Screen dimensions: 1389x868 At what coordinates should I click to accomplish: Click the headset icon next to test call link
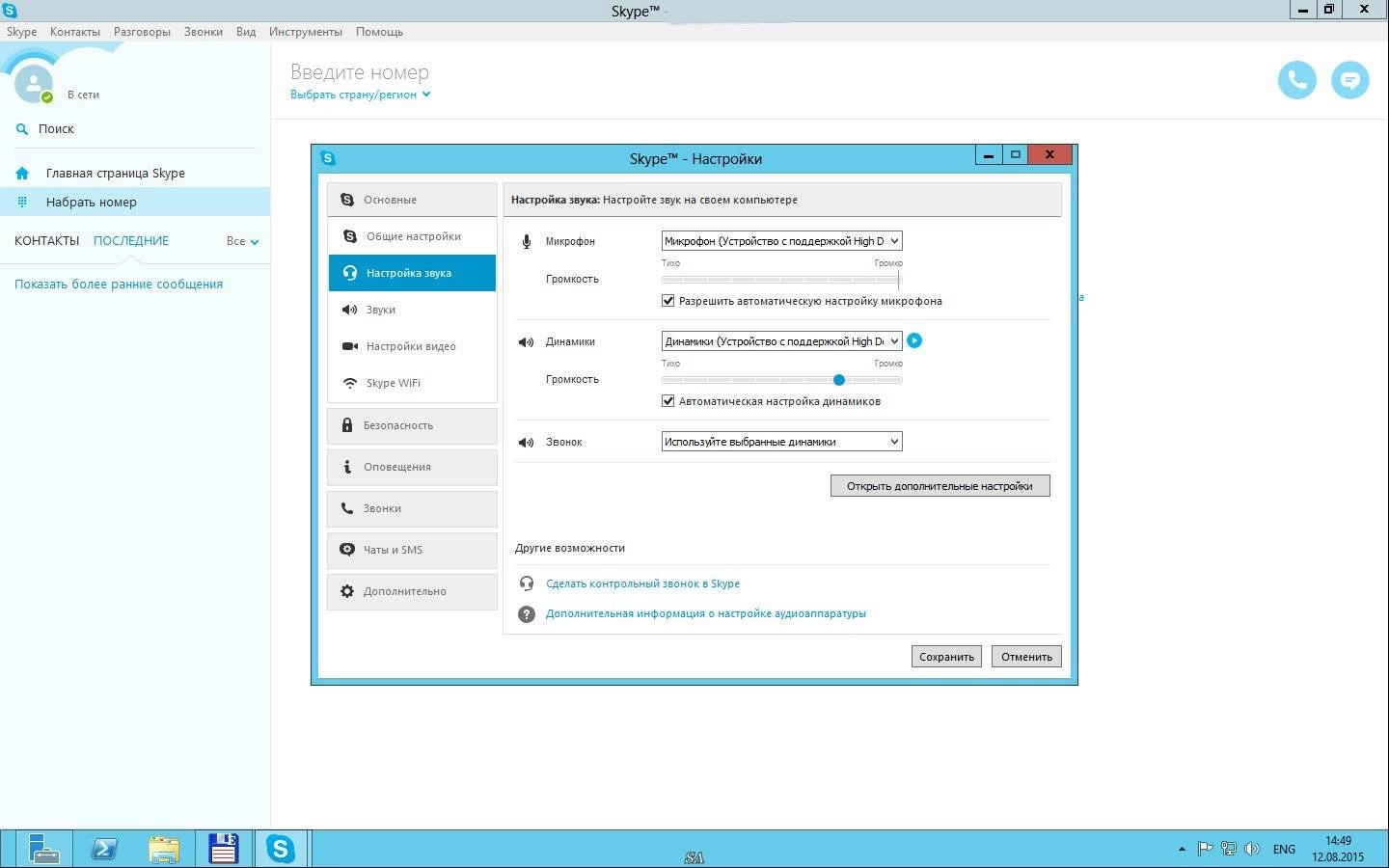click(x=527, y=583)
